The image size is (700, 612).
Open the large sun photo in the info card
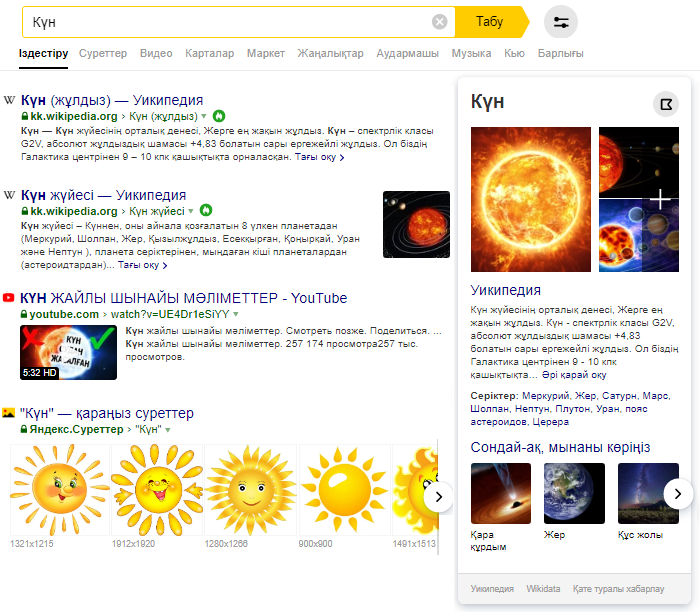point(531,200)
